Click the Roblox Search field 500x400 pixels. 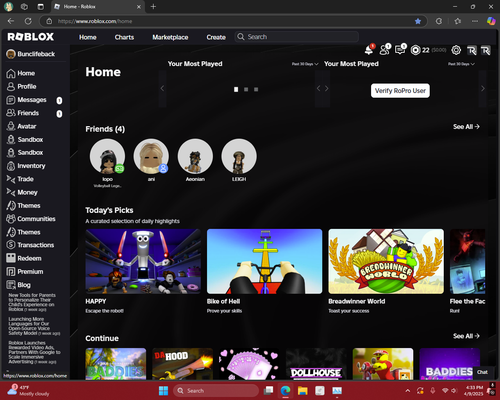point(297,37)
